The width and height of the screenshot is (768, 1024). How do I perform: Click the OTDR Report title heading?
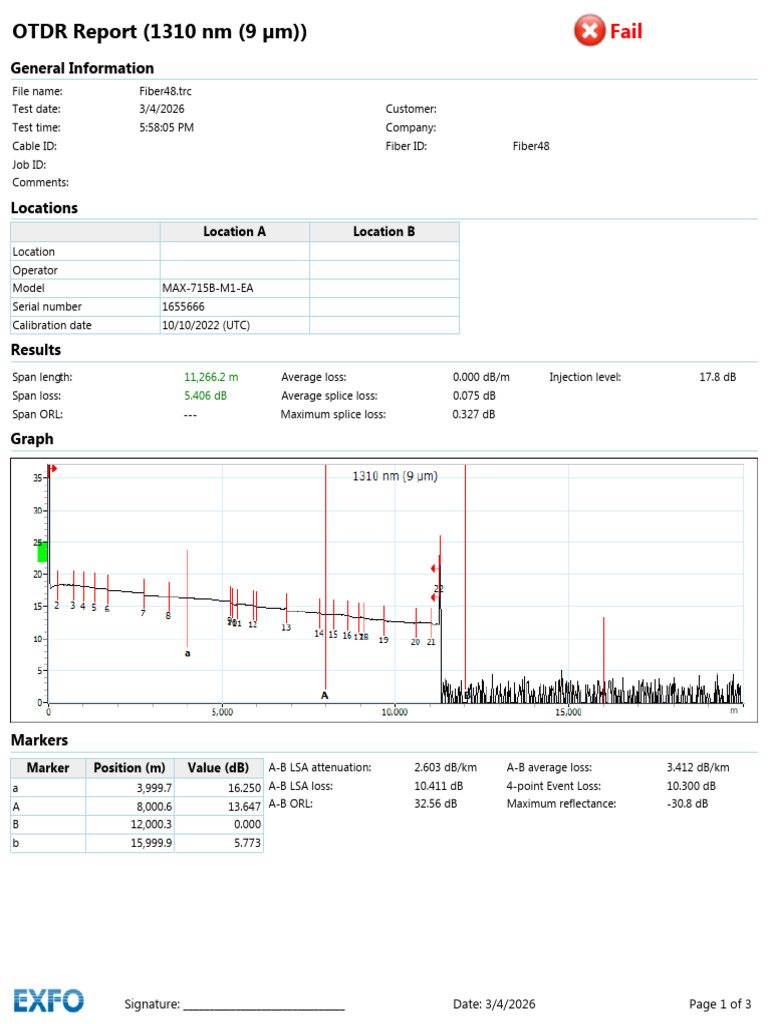[159, 31]
